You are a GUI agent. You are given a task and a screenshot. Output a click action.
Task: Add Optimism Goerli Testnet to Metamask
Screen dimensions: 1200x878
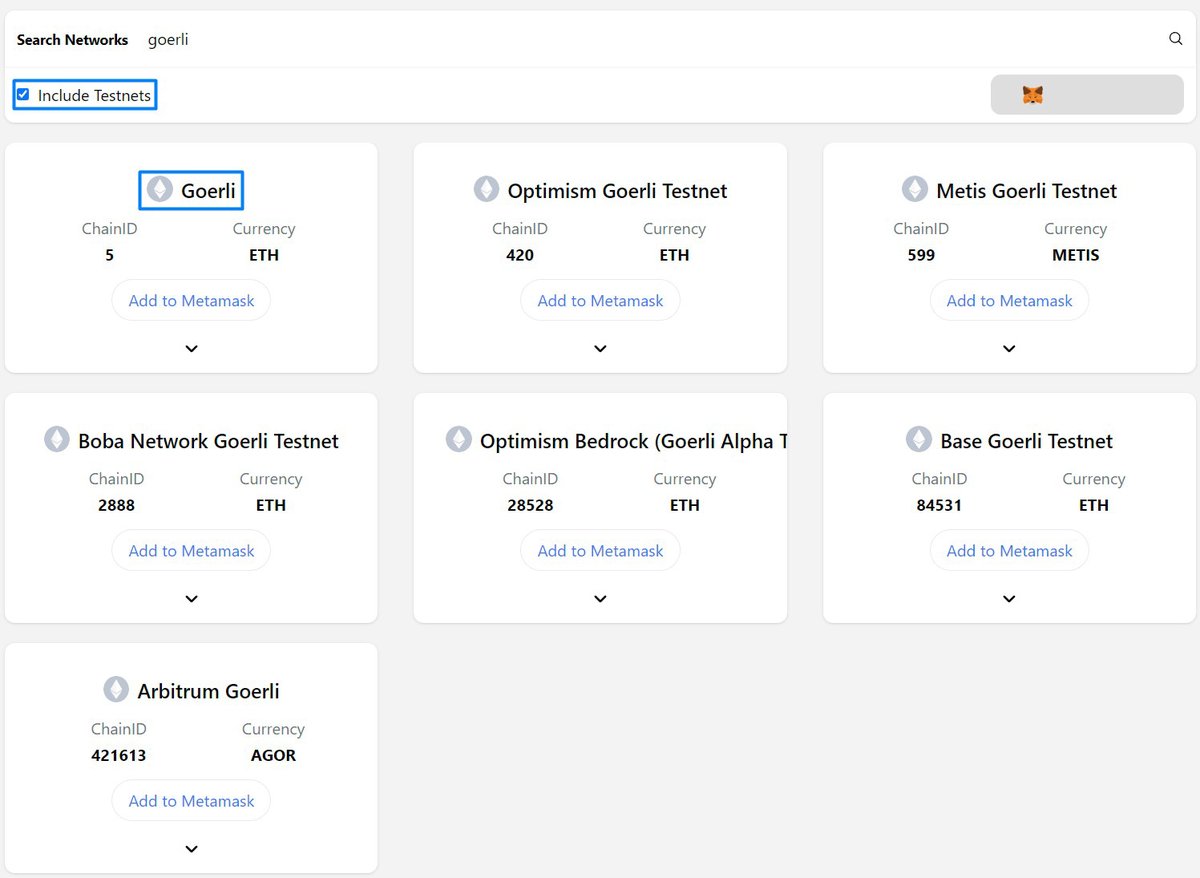[x=600, y=300]
